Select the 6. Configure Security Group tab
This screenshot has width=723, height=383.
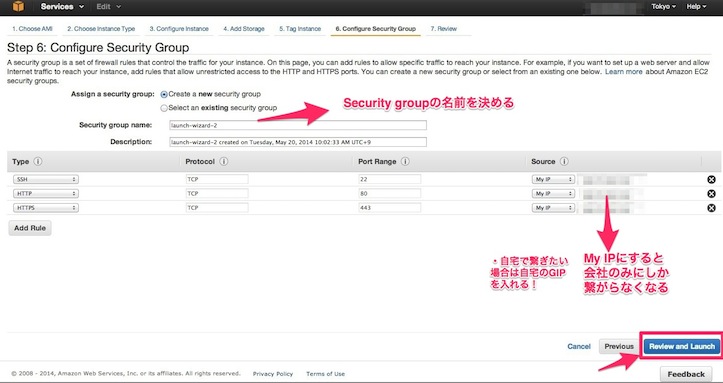coord(375,29)
